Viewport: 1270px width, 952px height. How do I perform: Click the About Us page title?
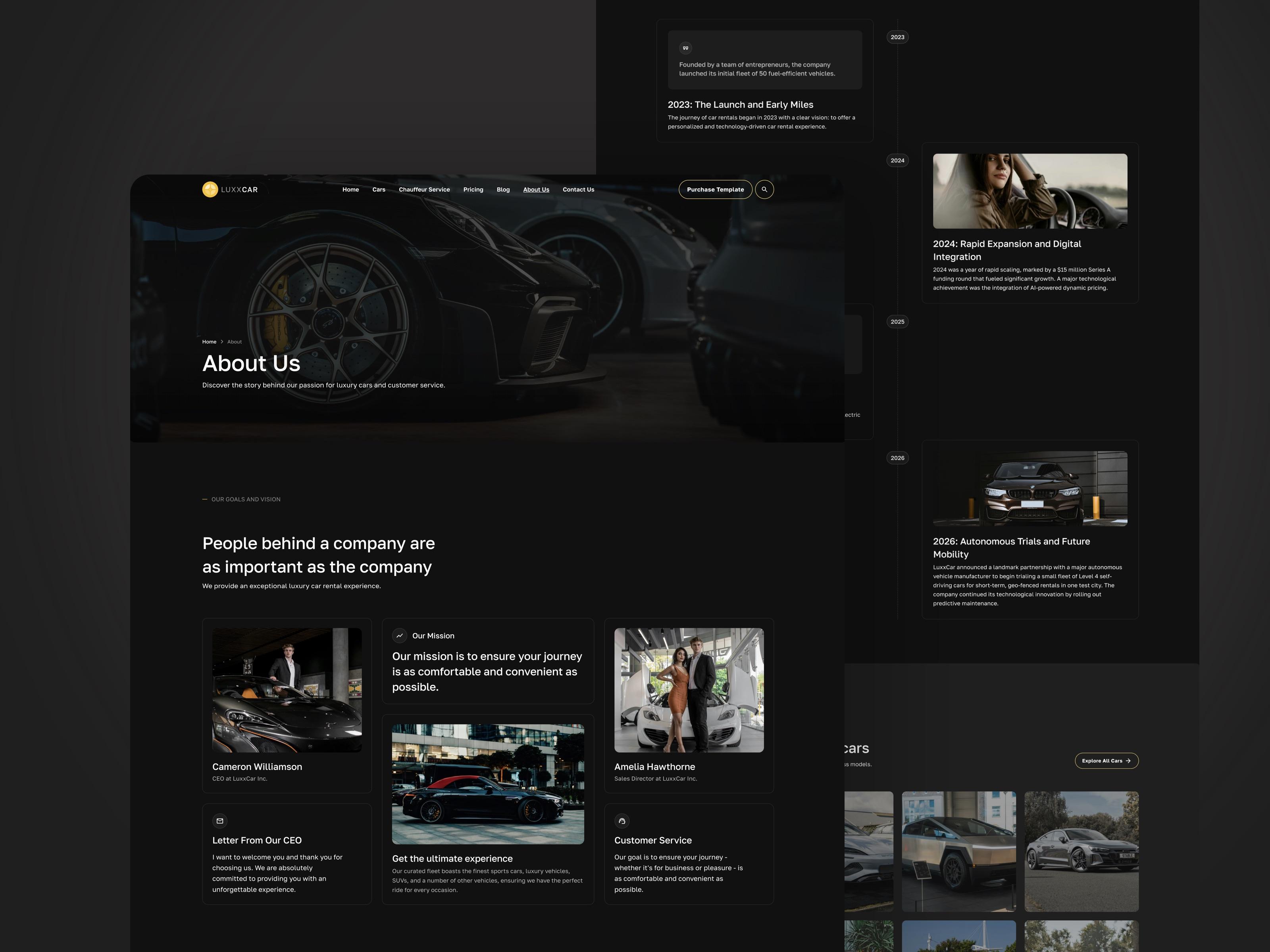click(x=252, y=363)
